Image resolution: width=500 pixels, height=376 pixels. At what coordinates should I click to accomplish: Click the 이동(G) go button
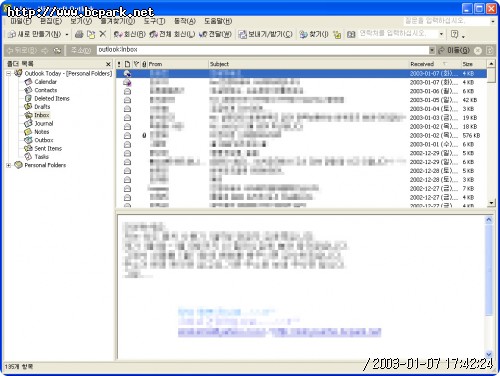[454, 50]
